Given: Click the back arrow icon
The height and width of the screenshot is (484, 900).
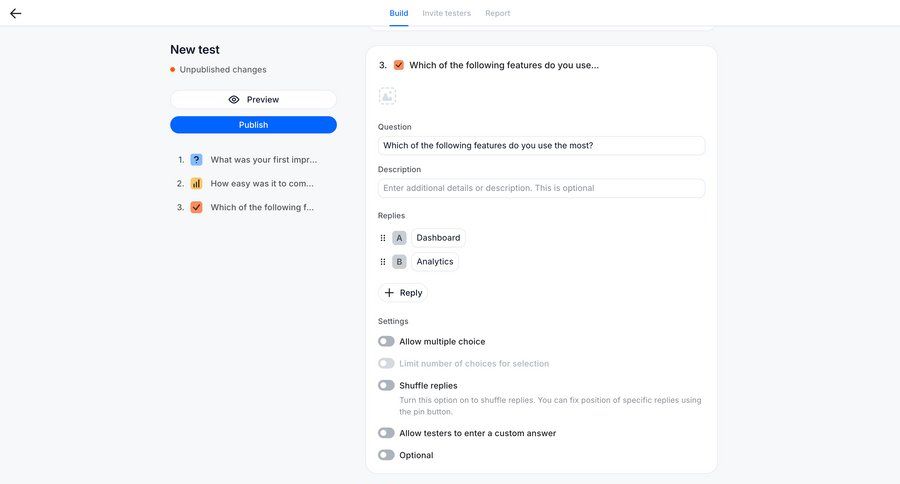Looking at the screenshot, I should tap(16, 14).
